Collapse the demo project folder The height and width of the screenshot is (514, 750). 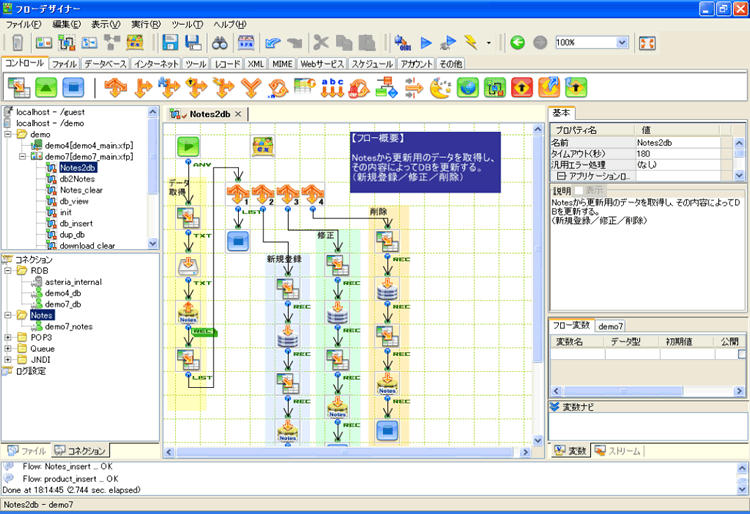click(9, 134)
